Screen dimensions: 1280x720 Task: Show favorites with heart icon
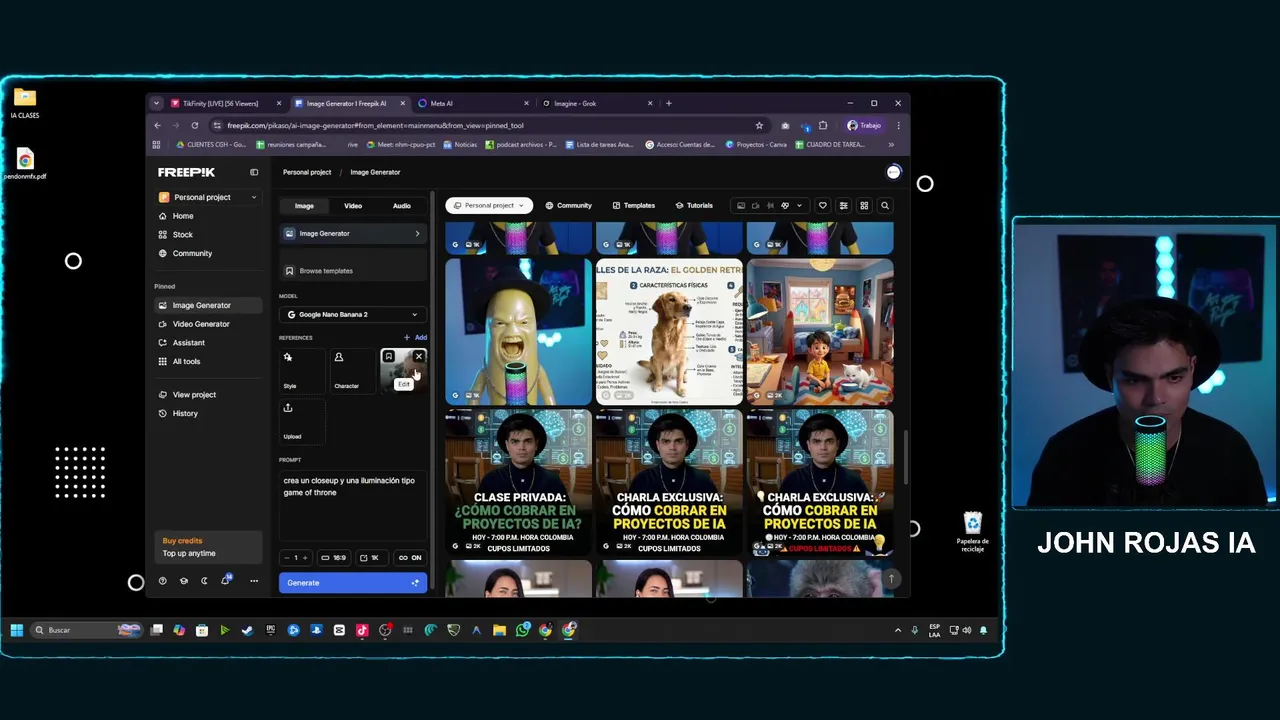tap(823, 206)
